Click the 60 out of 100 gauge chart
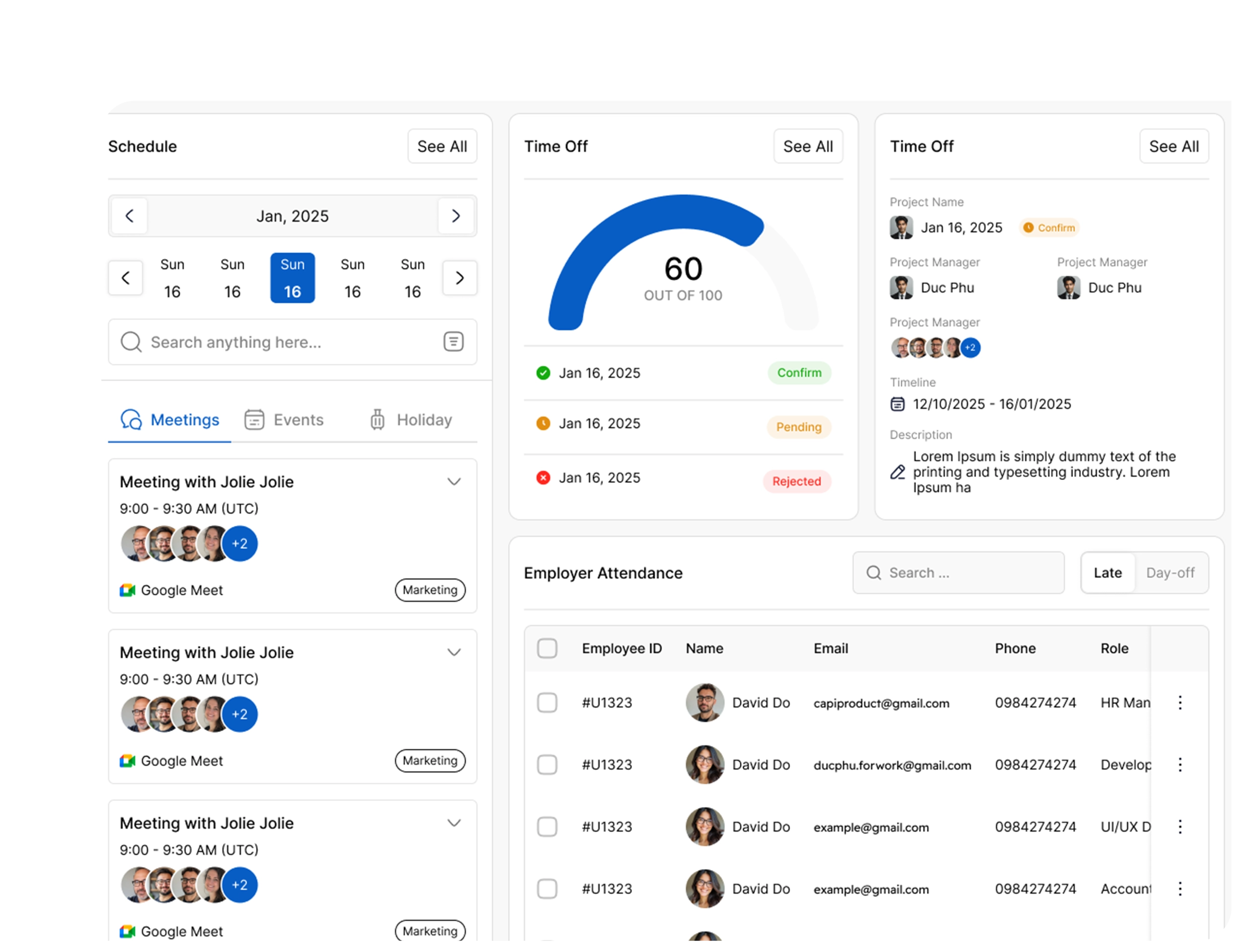Screen dimensions: 1234x952 coord(682,268)
